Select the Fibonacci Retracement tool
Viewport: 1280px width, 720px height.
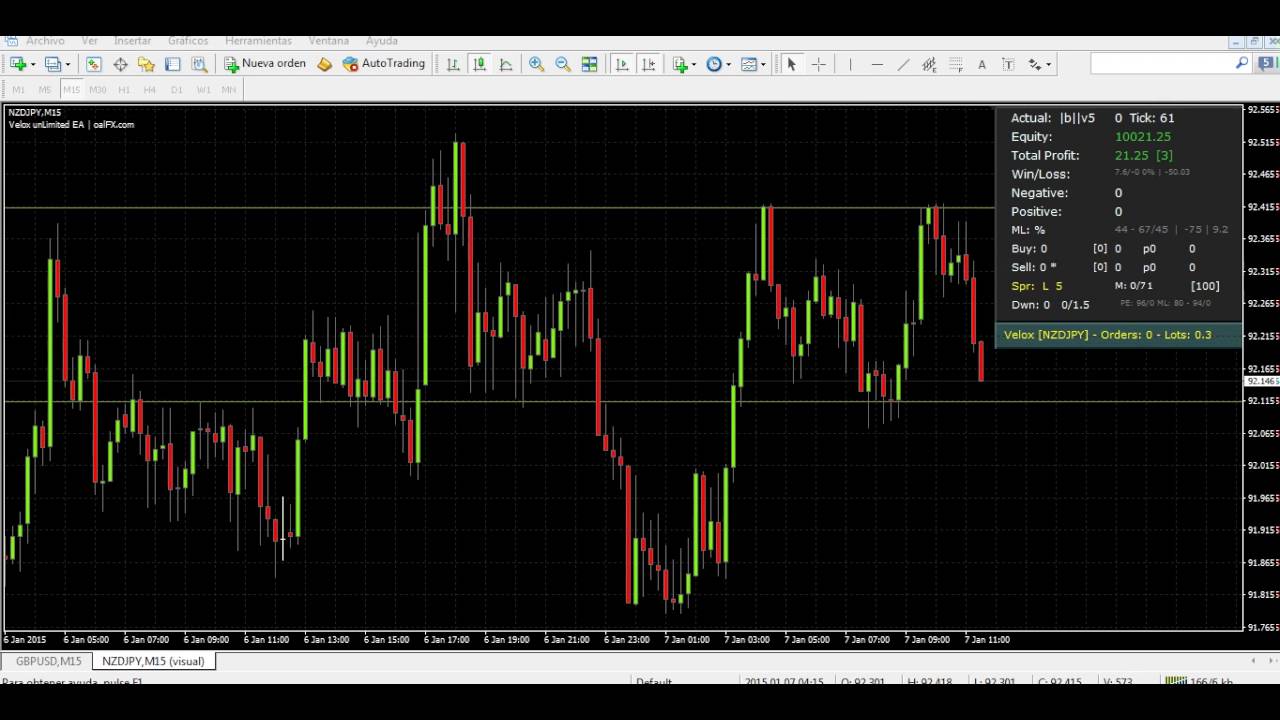point(956,64)
